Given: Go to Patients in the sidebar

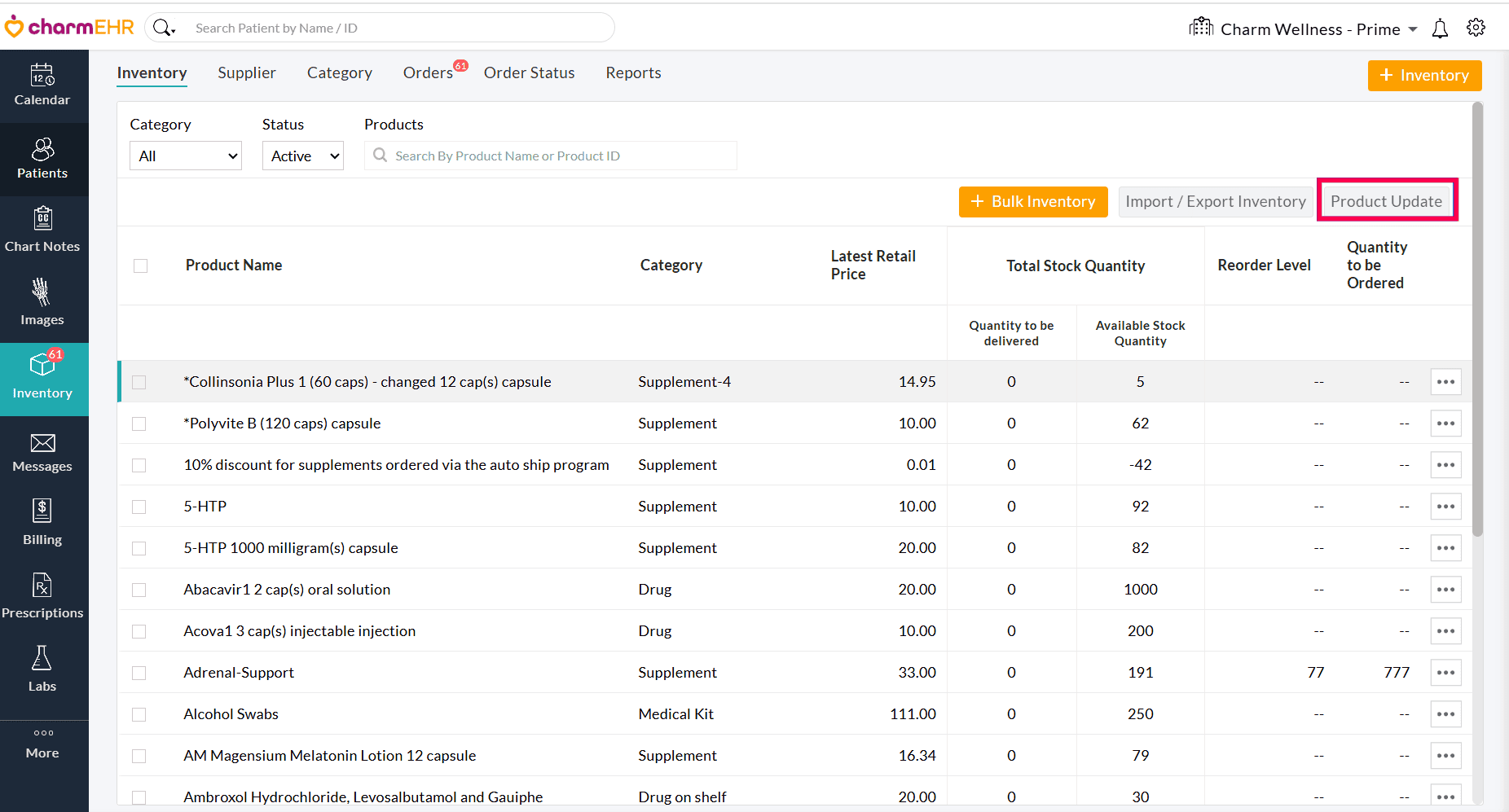Looking at the screenshot, I should (42, 159).
